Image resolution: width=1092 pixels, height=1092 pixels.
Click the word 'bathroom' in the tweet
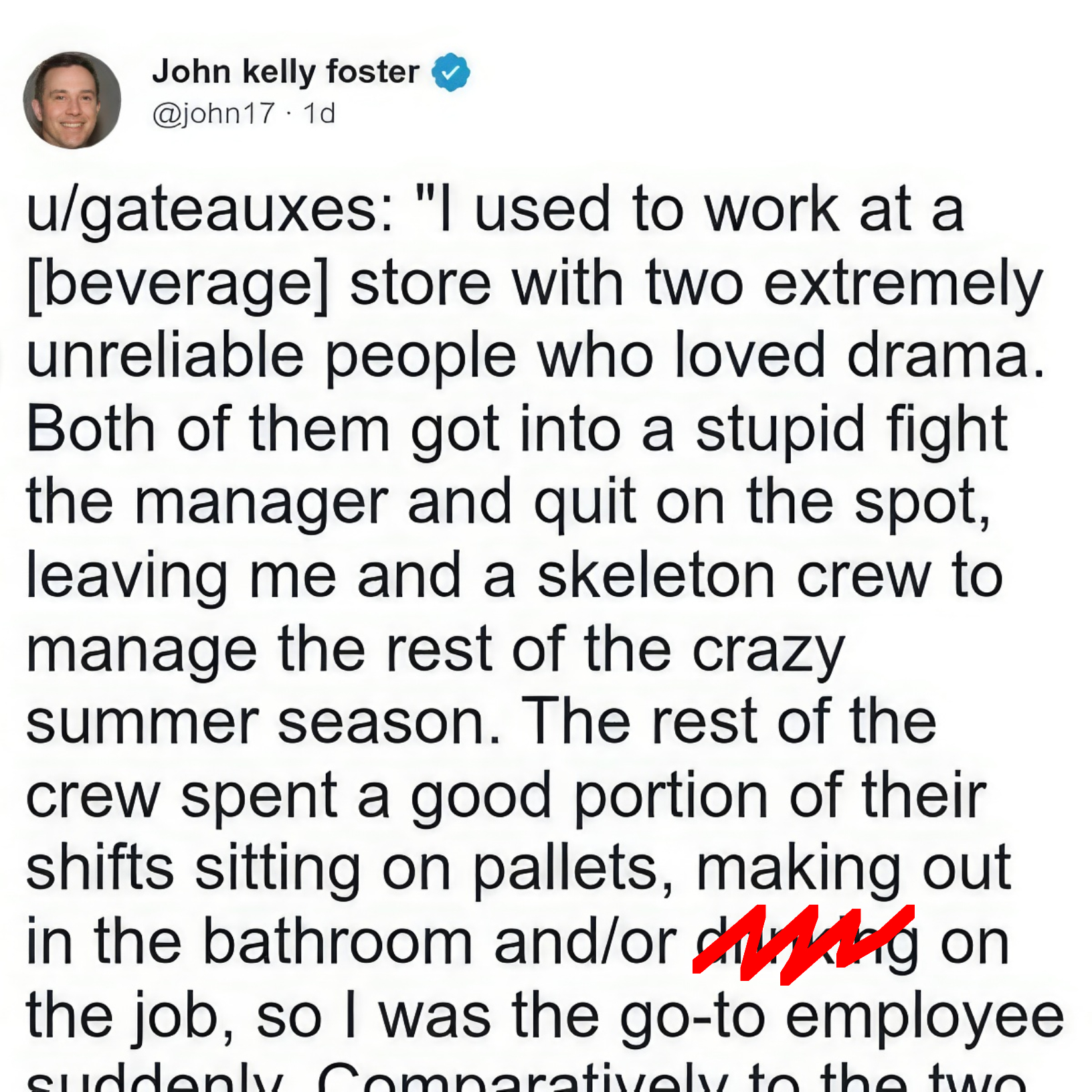(x=337, y=941)
